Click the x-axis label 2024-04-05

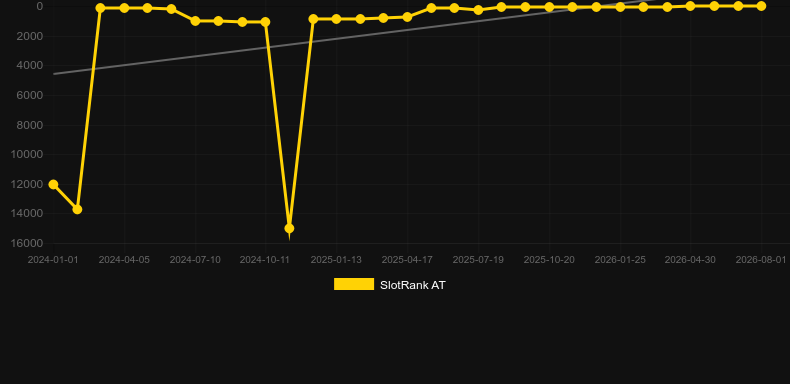tap(124, 260)
